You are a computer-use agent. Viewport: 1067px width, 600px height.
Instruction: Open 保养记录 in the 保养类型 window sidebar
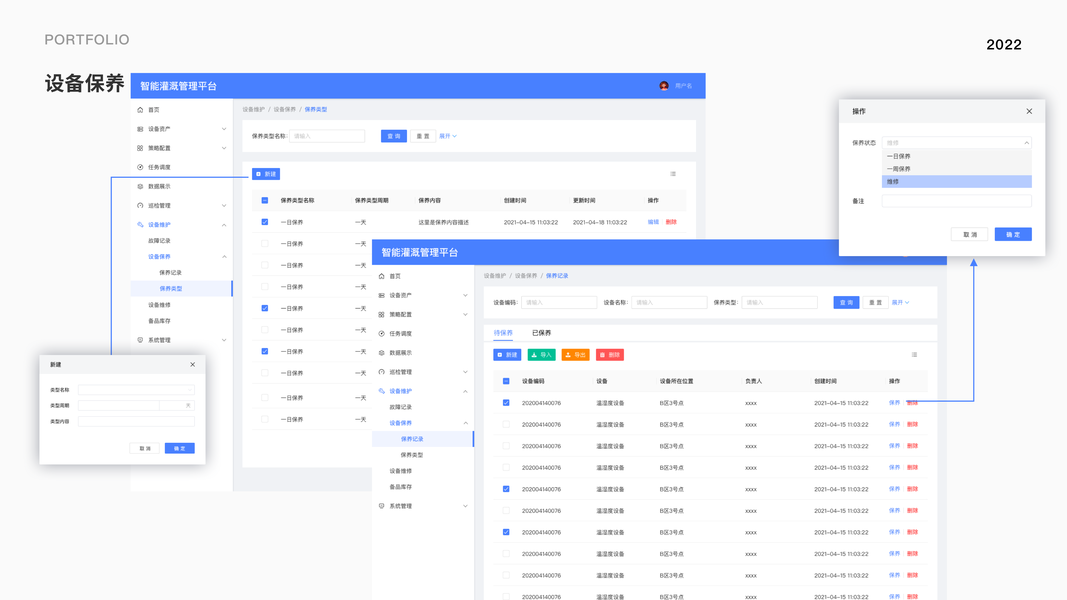[x=170, y=272]
